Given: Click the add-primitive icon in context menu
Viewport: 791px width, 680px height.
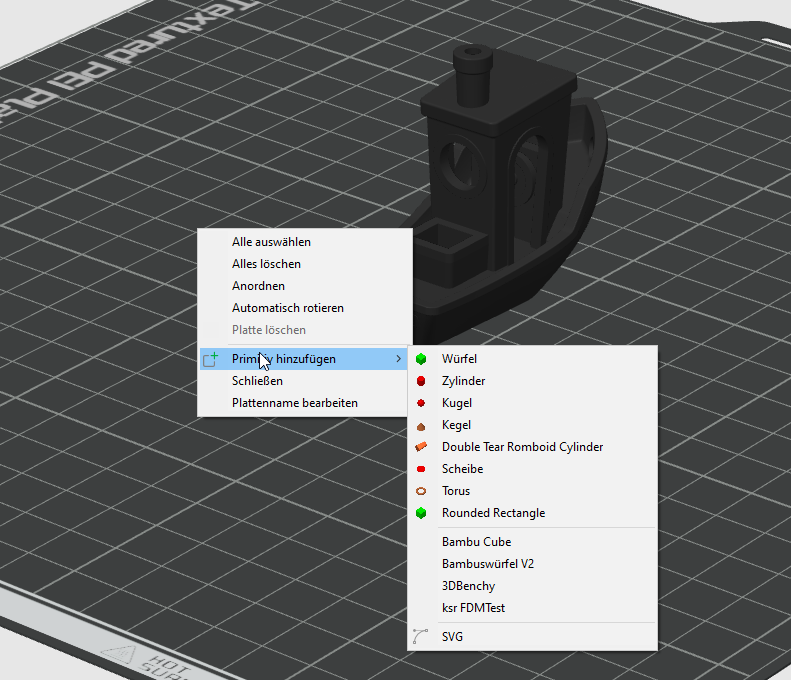Looking at the screenshot, I should coord(210,359).
